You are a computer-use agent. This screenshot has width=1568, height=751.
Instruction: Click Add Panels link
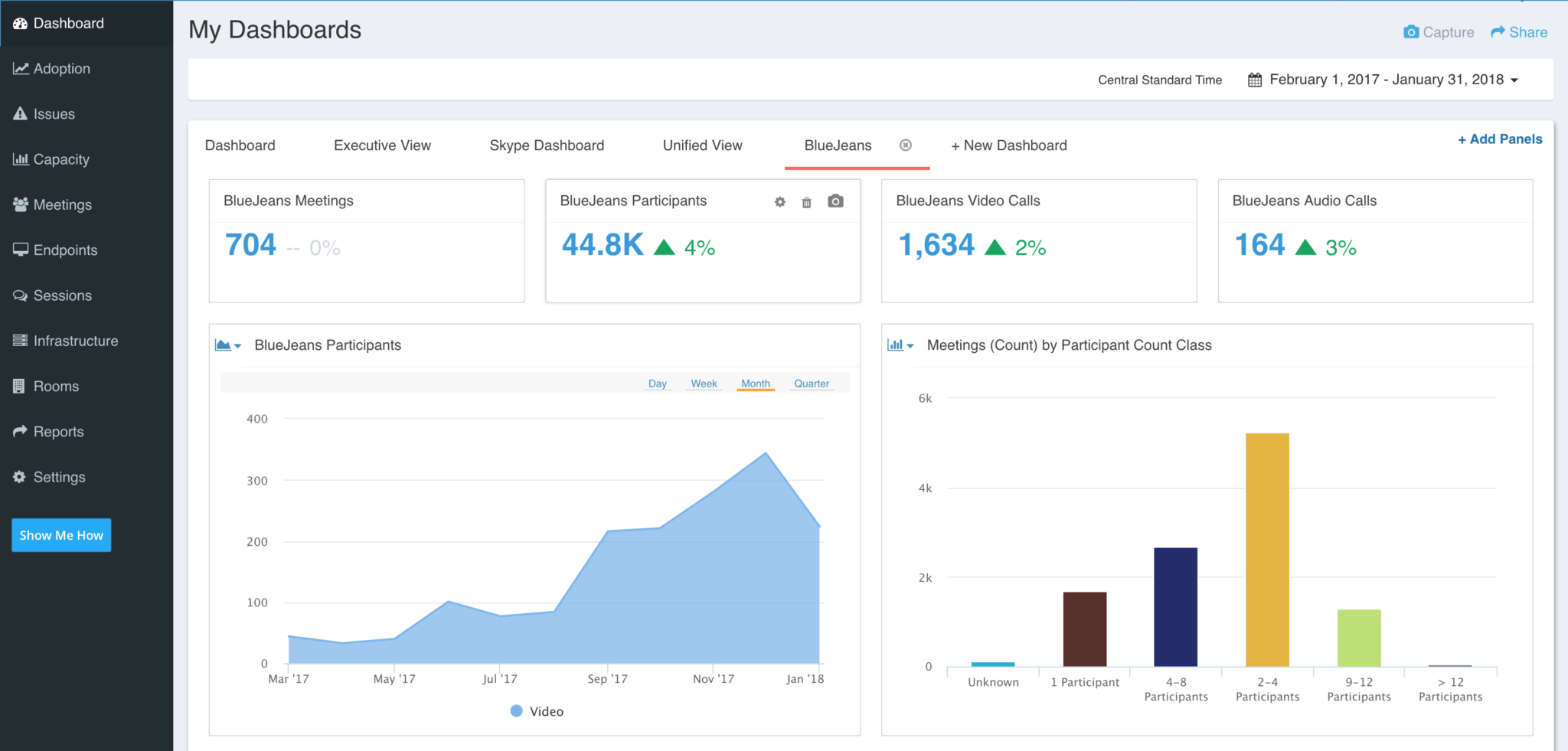point(1500,139)
